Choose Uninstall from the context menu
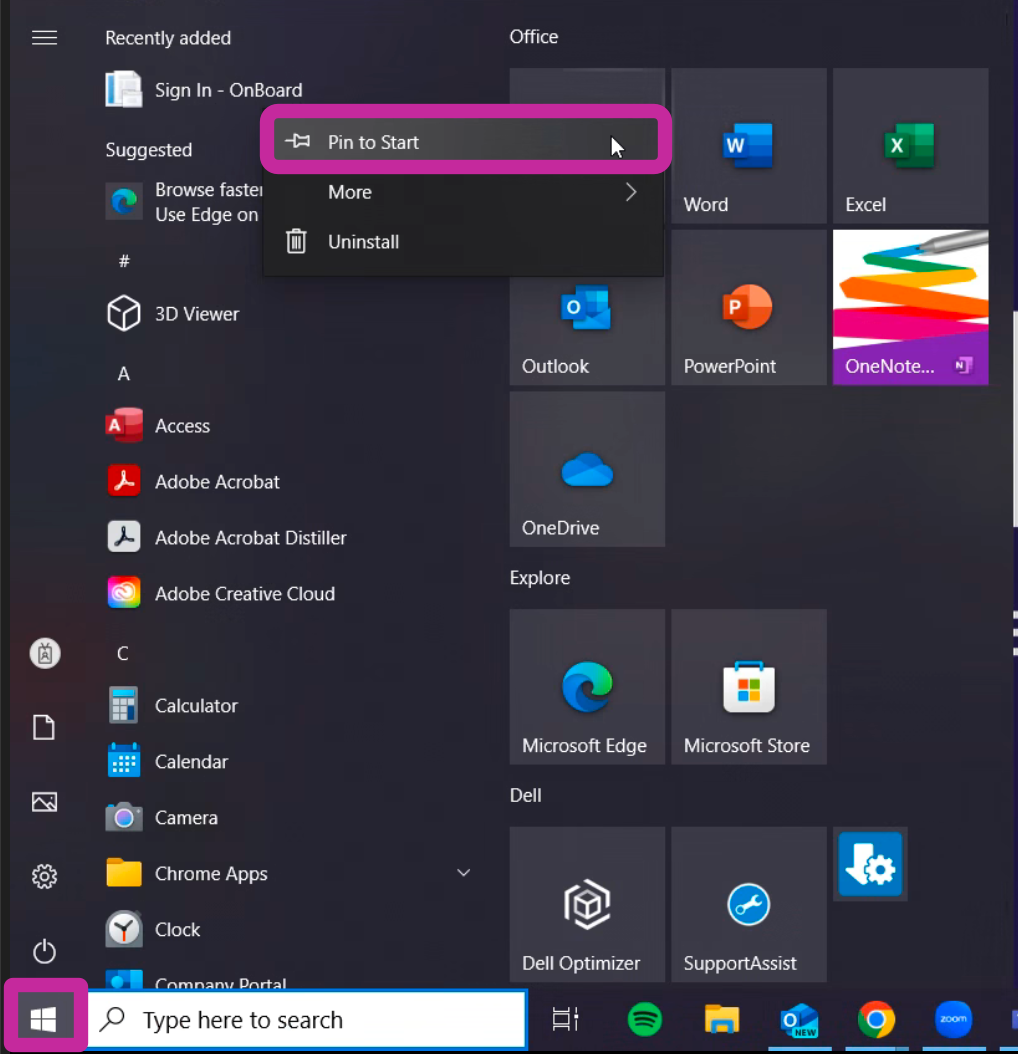The image size is (1018, 1054). (x=363, y=242)
